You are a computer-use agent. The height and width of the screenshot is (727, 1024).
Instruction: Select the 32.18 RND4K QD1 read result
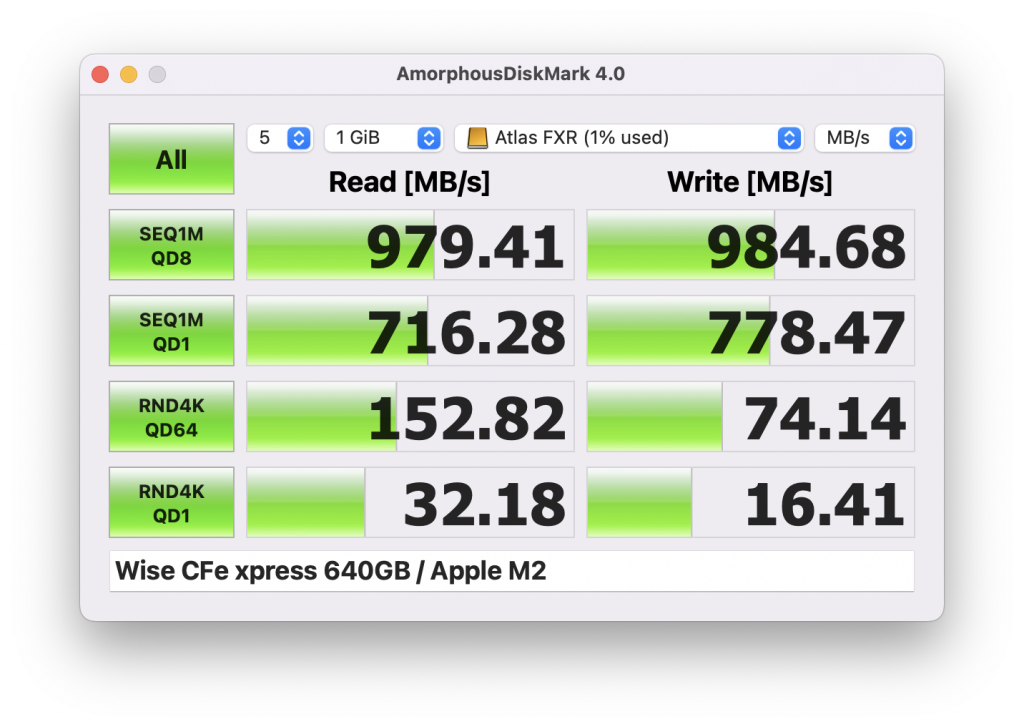[x=410, y=502]
